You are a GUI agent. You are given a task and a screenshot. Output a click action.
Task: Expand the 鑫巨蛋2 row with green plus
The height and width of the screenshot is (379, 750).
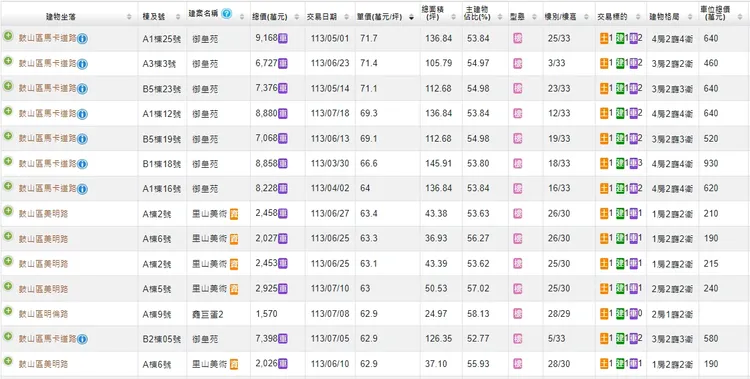tap(8, 311)
